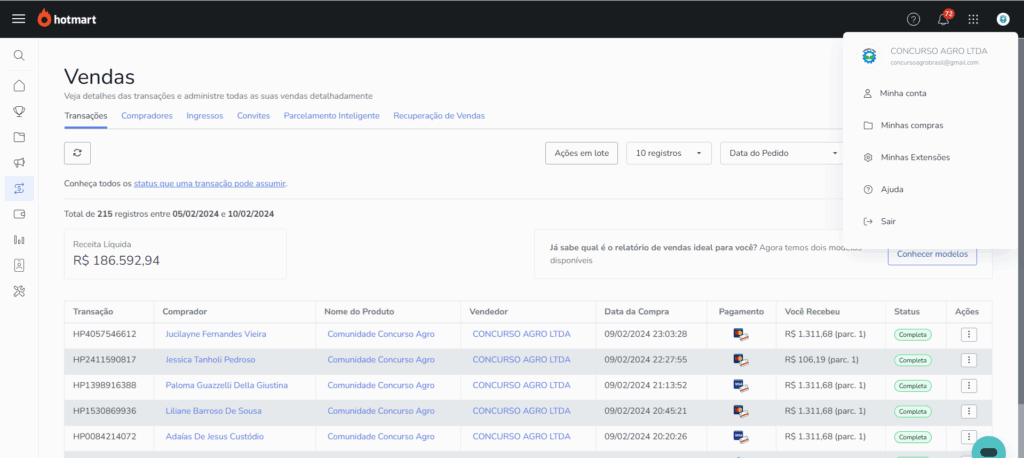Switch to the Convites tab
Screen dimensions: 1024x458
pos(253,116)
